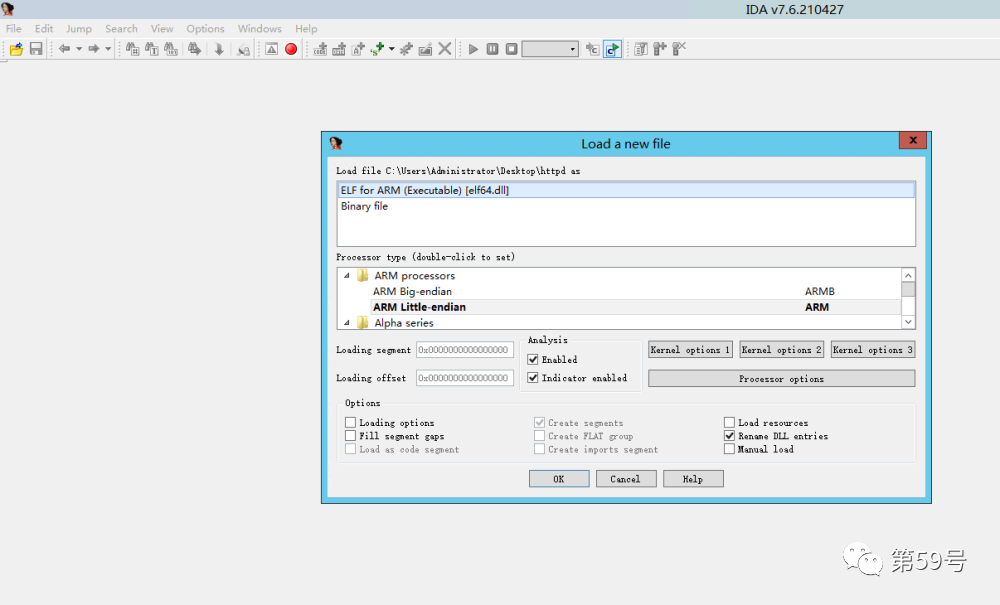Image resolution: width=1000 pixels, height=605 pixels.
Task: Click processor list scroll down arrow
Action: point(908,322)
